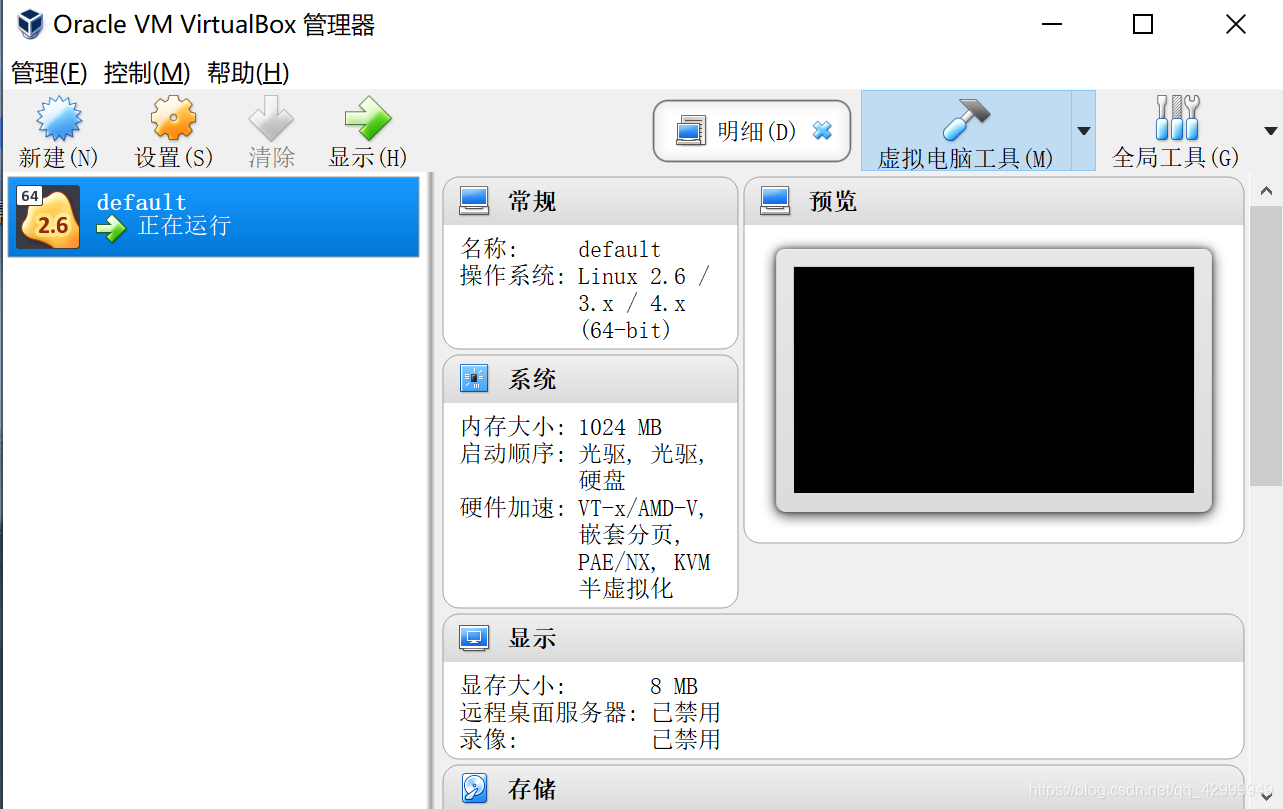Click the 显示(H) green arrow icon
Image resolution: width=1283 pixels, height=809 pixels.
368,118
